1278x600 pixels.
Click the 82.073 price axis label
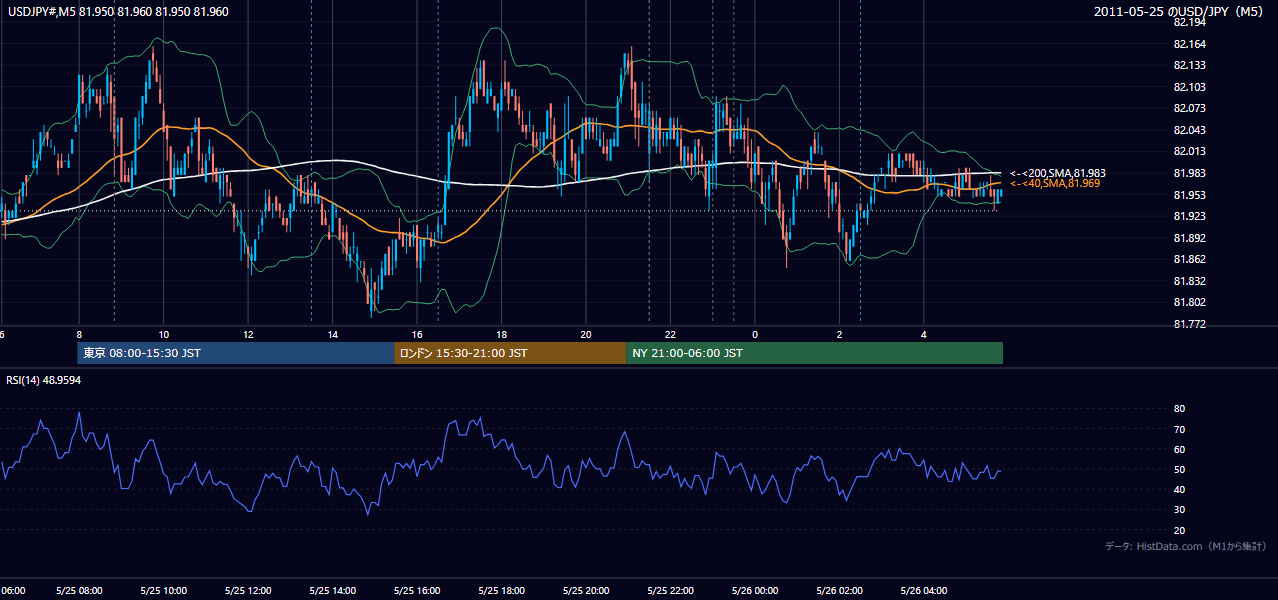tap(1190, 108)
